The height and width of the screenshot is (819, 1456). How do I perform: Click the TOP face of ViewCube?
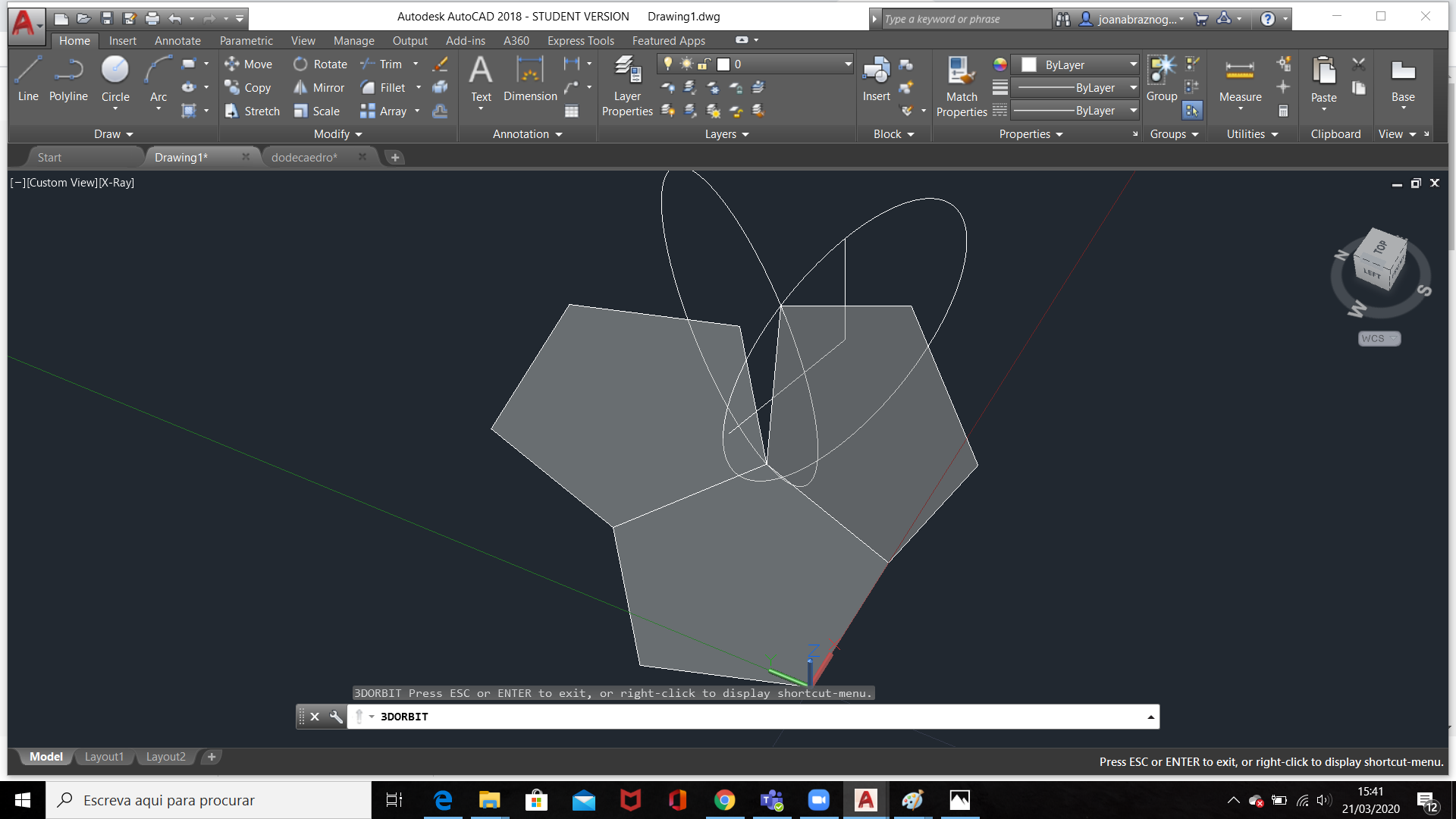(1382, 246)
